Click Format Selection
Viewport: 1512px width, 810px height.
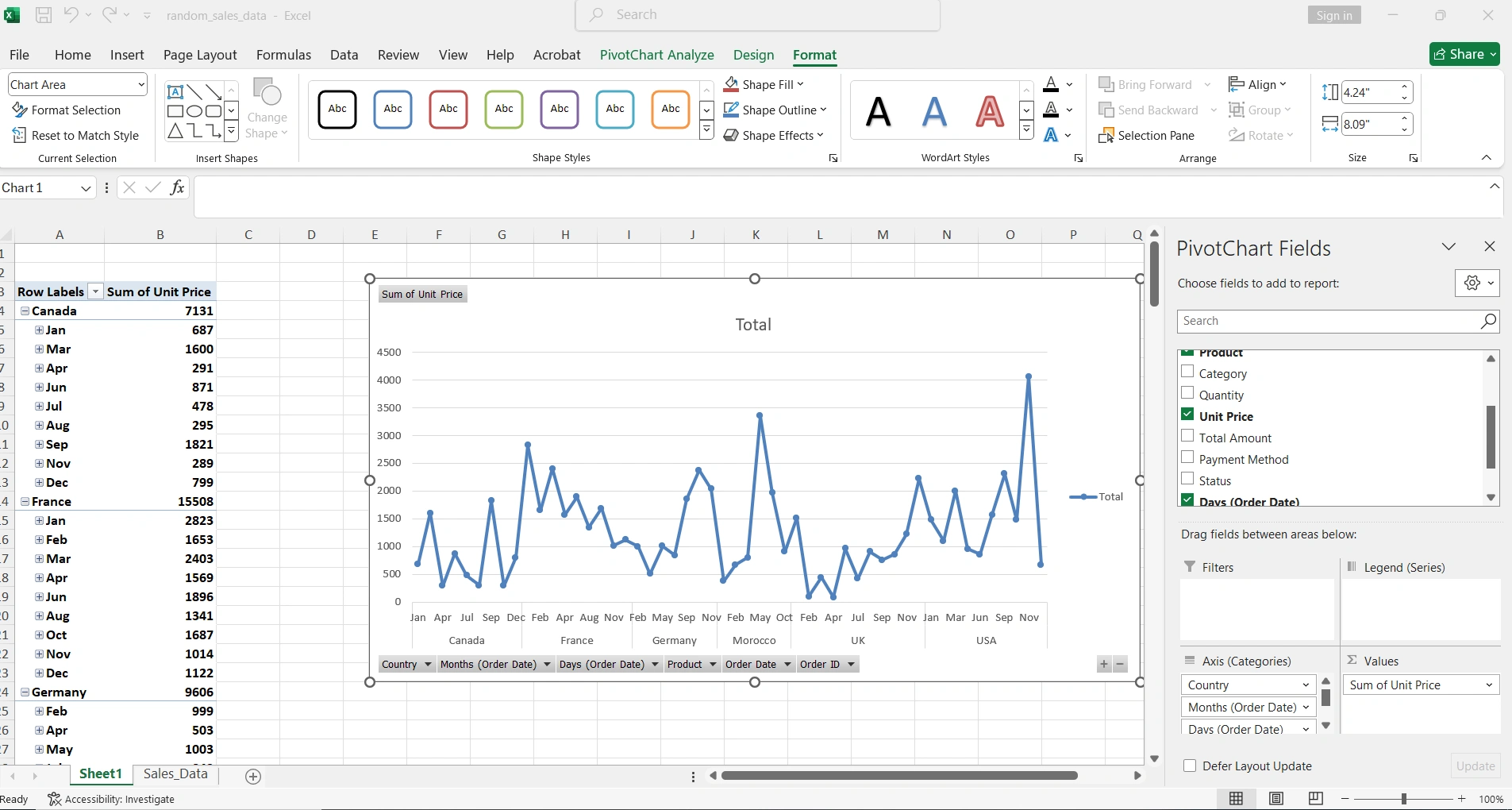77,110
